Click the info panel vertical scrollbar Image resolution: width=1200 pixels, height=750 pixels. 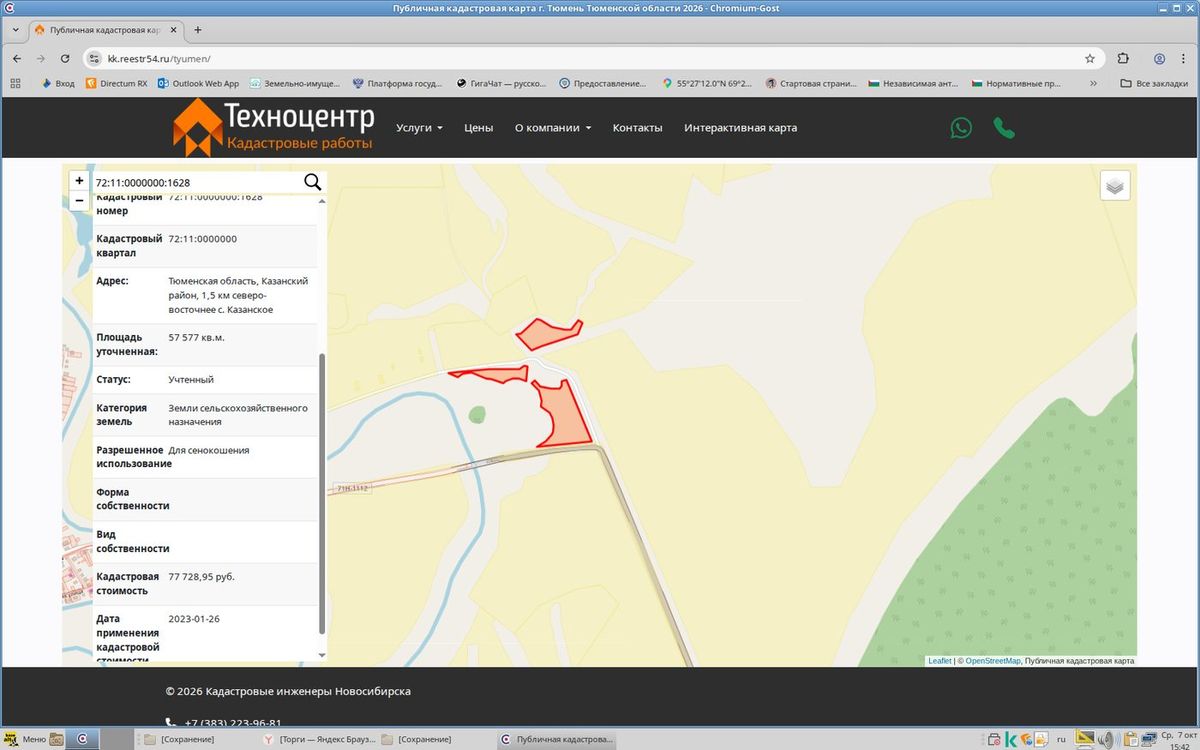coord(322,492)
